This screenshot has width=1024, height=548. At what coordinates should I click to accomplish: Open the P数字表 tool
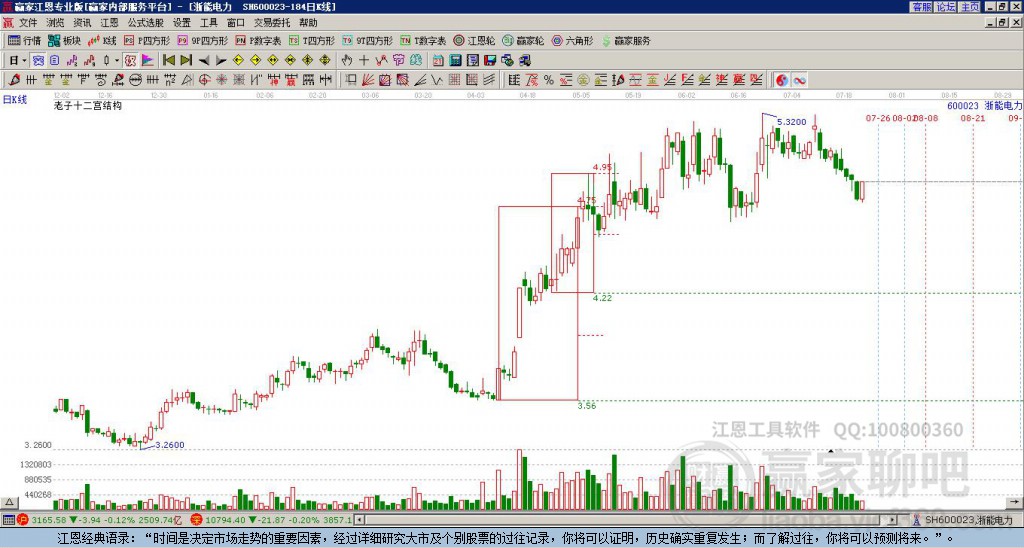click(259, 40)
